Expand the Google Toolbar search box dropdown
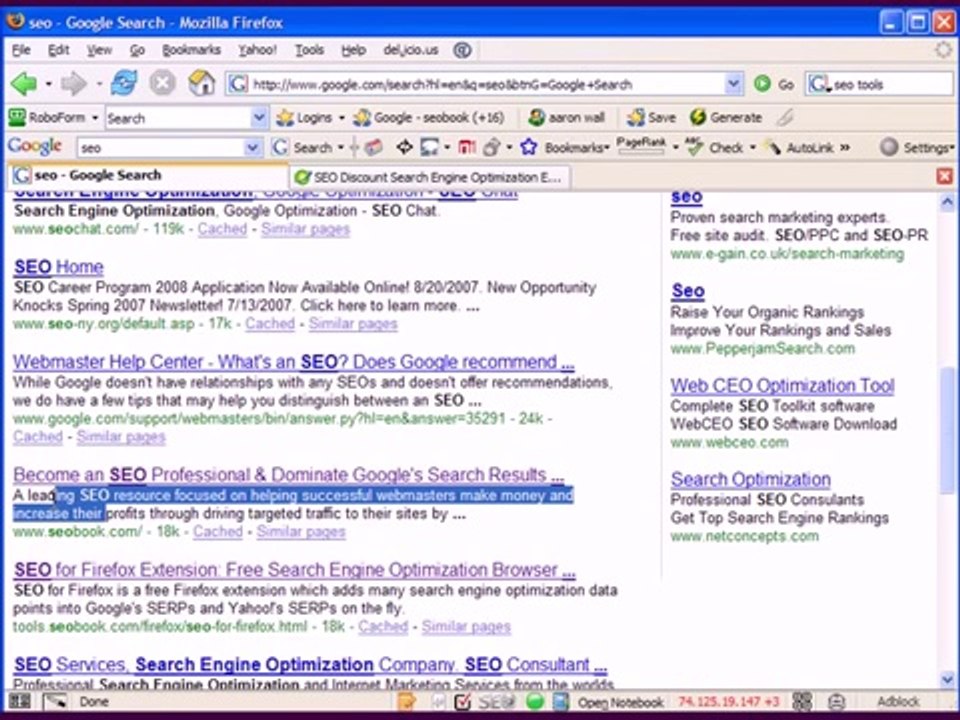 click(x=252, y=148)
